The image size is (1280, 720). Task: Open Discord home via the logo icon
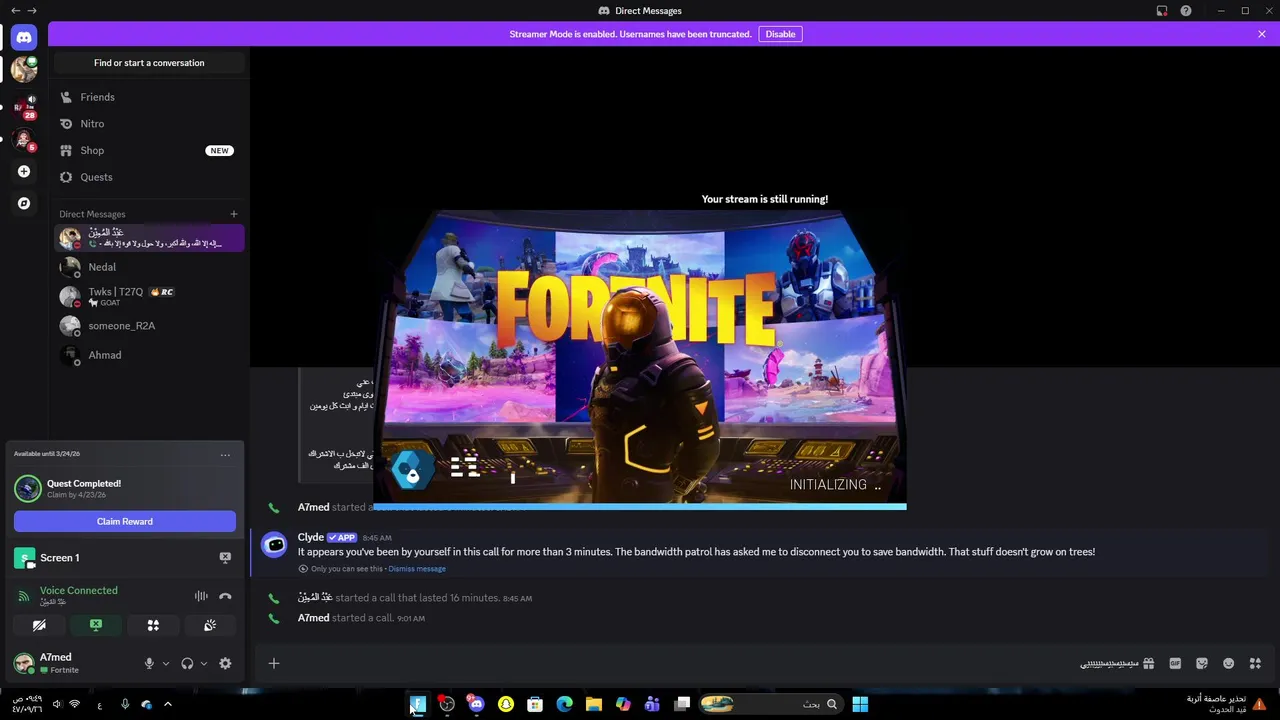[24, 37]
